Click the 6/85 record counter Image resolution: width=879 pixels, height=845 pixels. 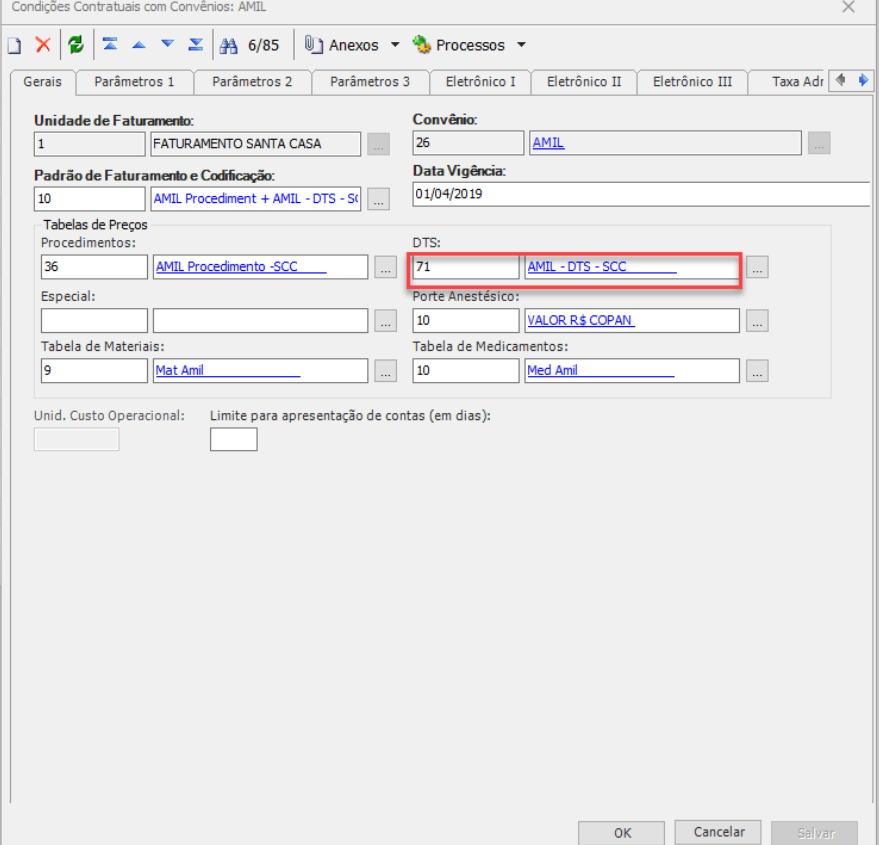(x=263, y=45)
